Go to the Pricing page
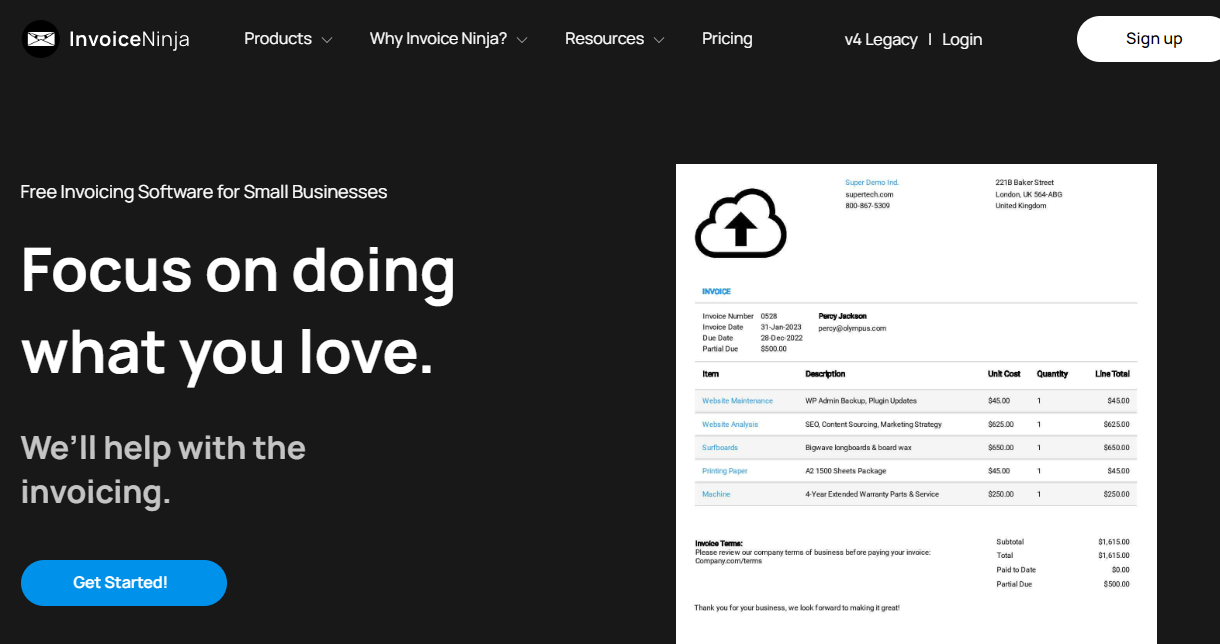 pyautogui.click(x=727, y=39)
